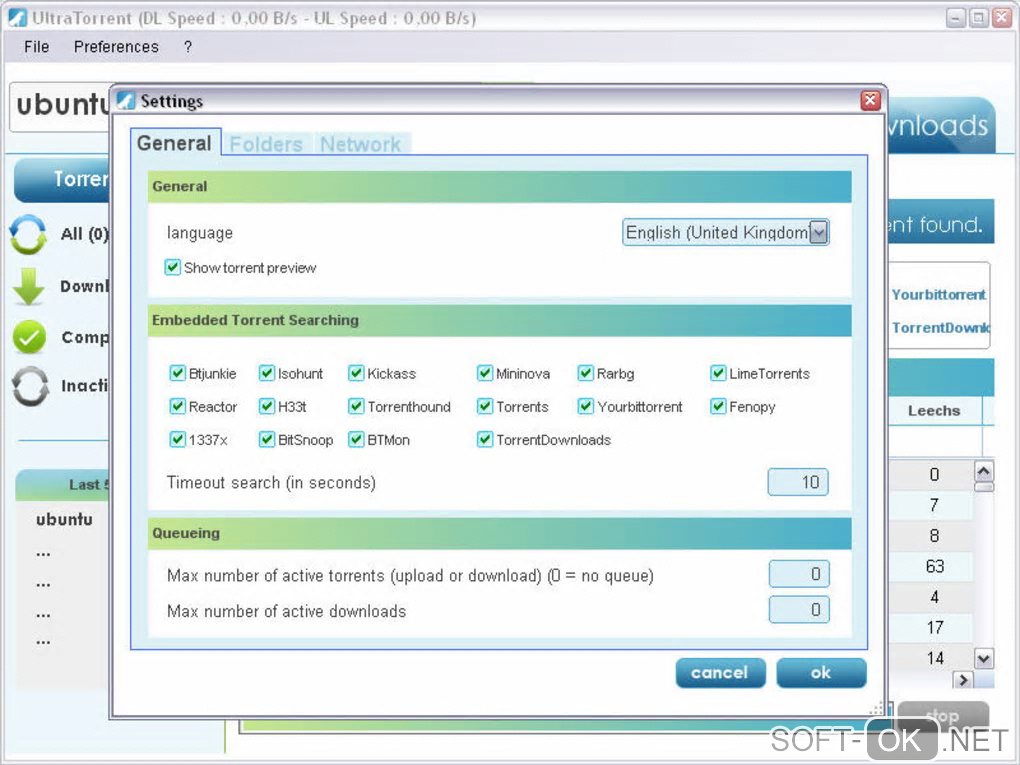The width and height of the screenshot is (1020, 765).
Task: Switch to the Network tab
Action: coord(360,144)
